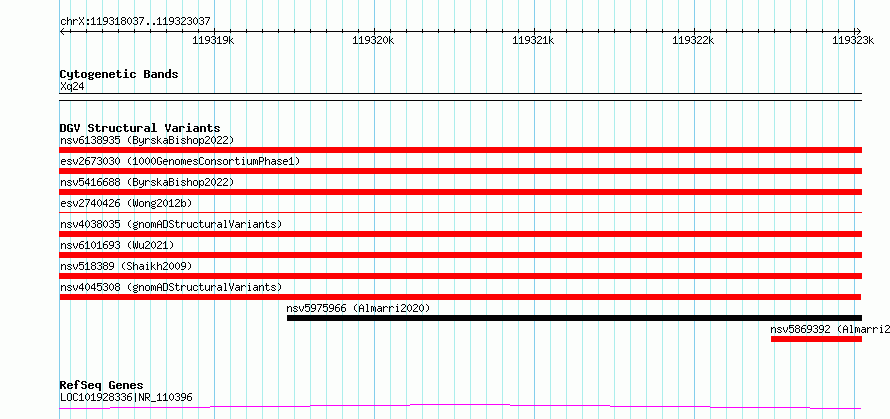Open variant esv2673030 (1000GenomesConsortiumPhase1) label
The height and width of the screenshot is (419, 890).
tap(180, 161)
